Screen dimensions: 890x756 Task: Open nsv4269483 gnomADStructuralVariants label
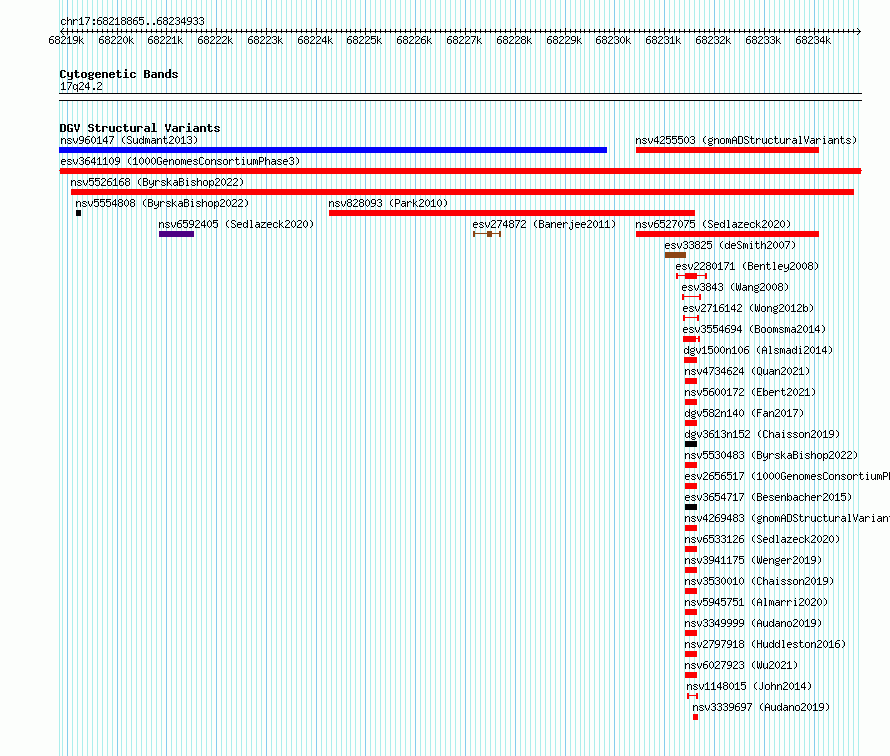coord(787,518)
